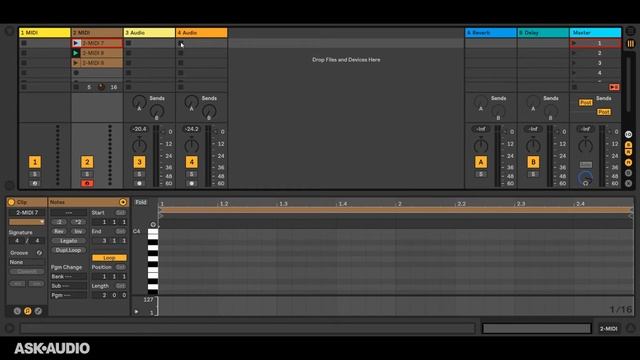This screenshot has height=360, width=640.
Task: Open the Sub bank chooser
Action: 69,286
